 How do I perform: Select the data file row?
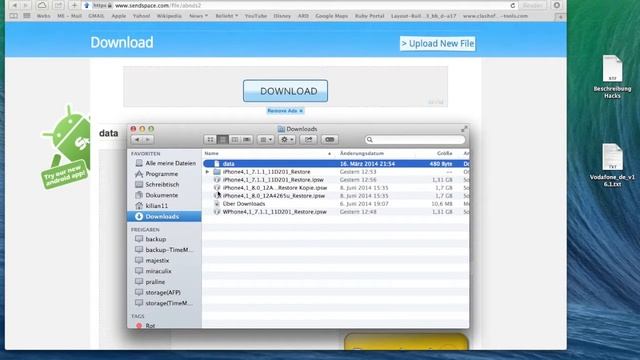[x=336, y=164]
